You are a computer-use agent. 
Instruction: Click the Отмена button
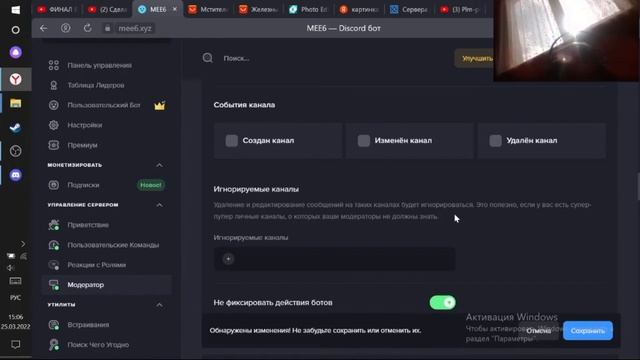538,331
